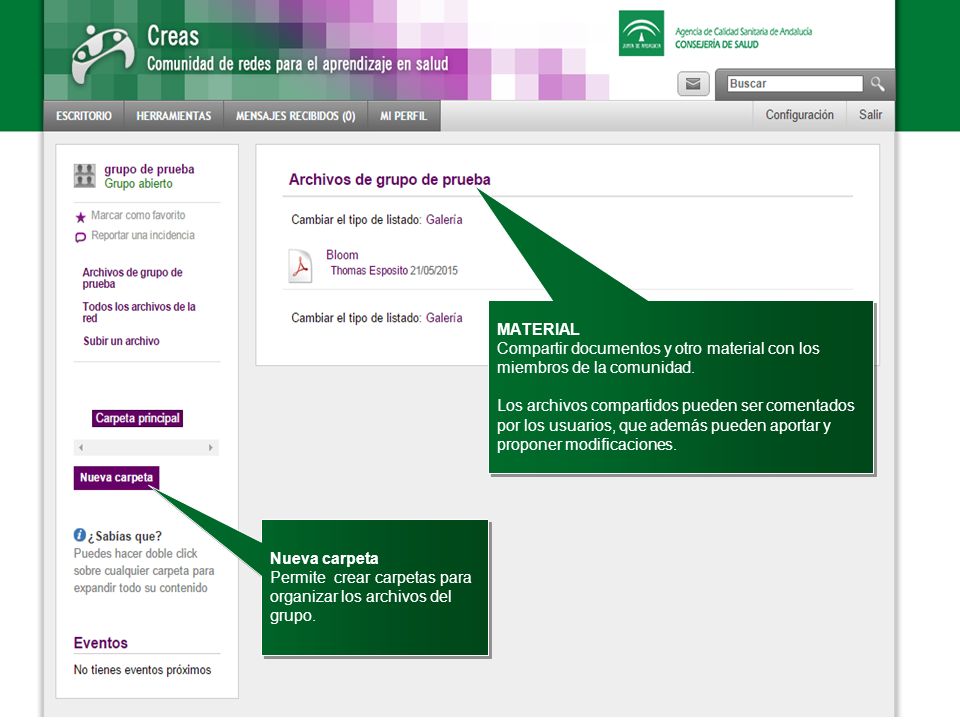
Task: Click Salir to log out
Action: (870, 115)
